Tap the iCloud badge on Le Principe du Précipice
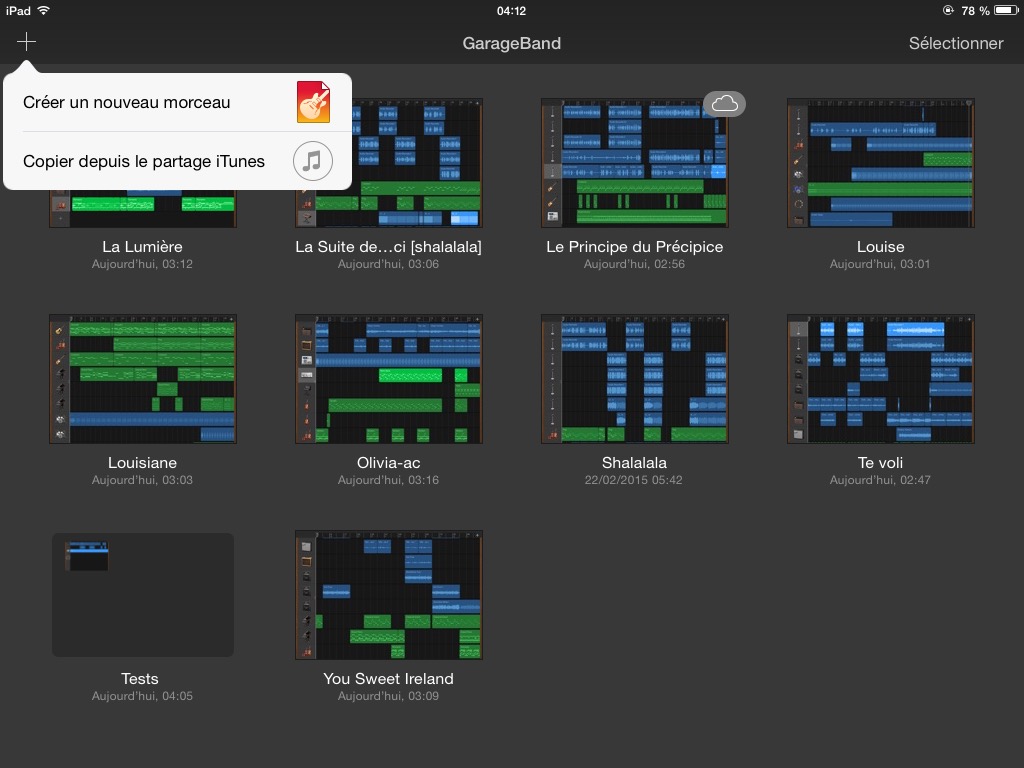This screenshot has width=1024, height=768. pos(724,104)
